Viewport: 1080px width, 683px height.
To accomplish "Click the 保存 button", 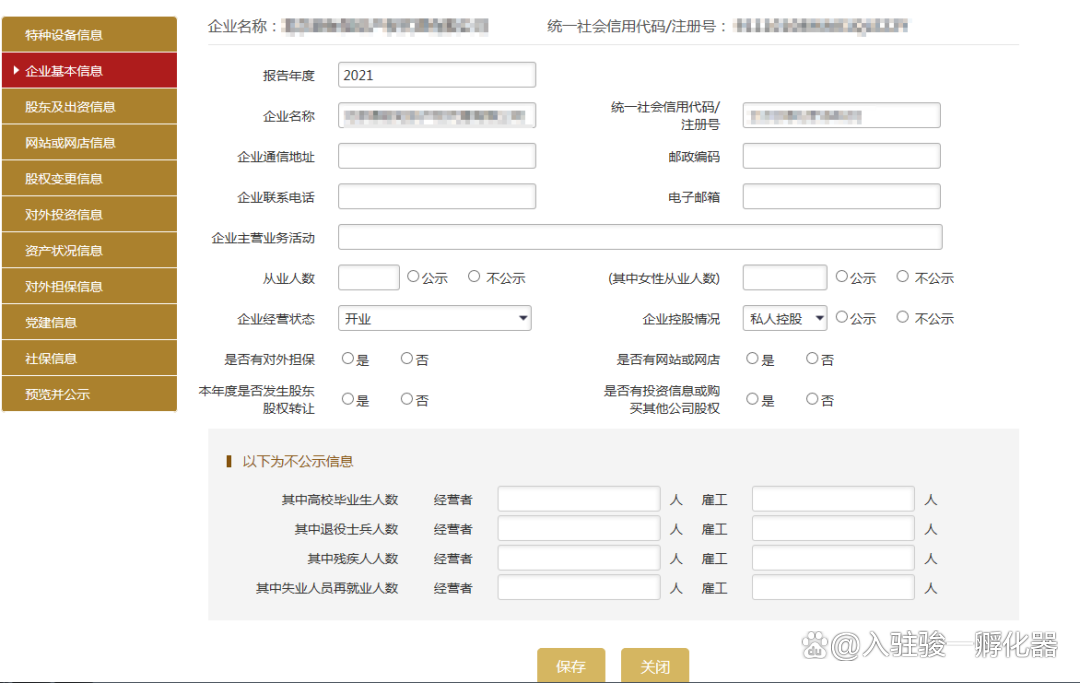I will click(x=571, y=665).
